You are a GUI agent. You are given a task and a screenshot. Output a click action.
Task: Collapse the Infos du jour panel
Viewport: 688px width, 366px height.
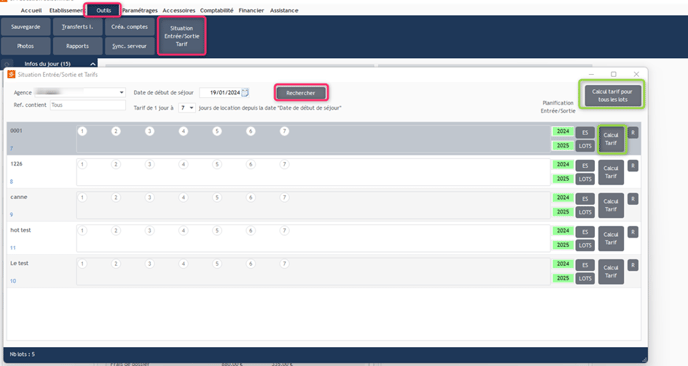click(93, 64)
